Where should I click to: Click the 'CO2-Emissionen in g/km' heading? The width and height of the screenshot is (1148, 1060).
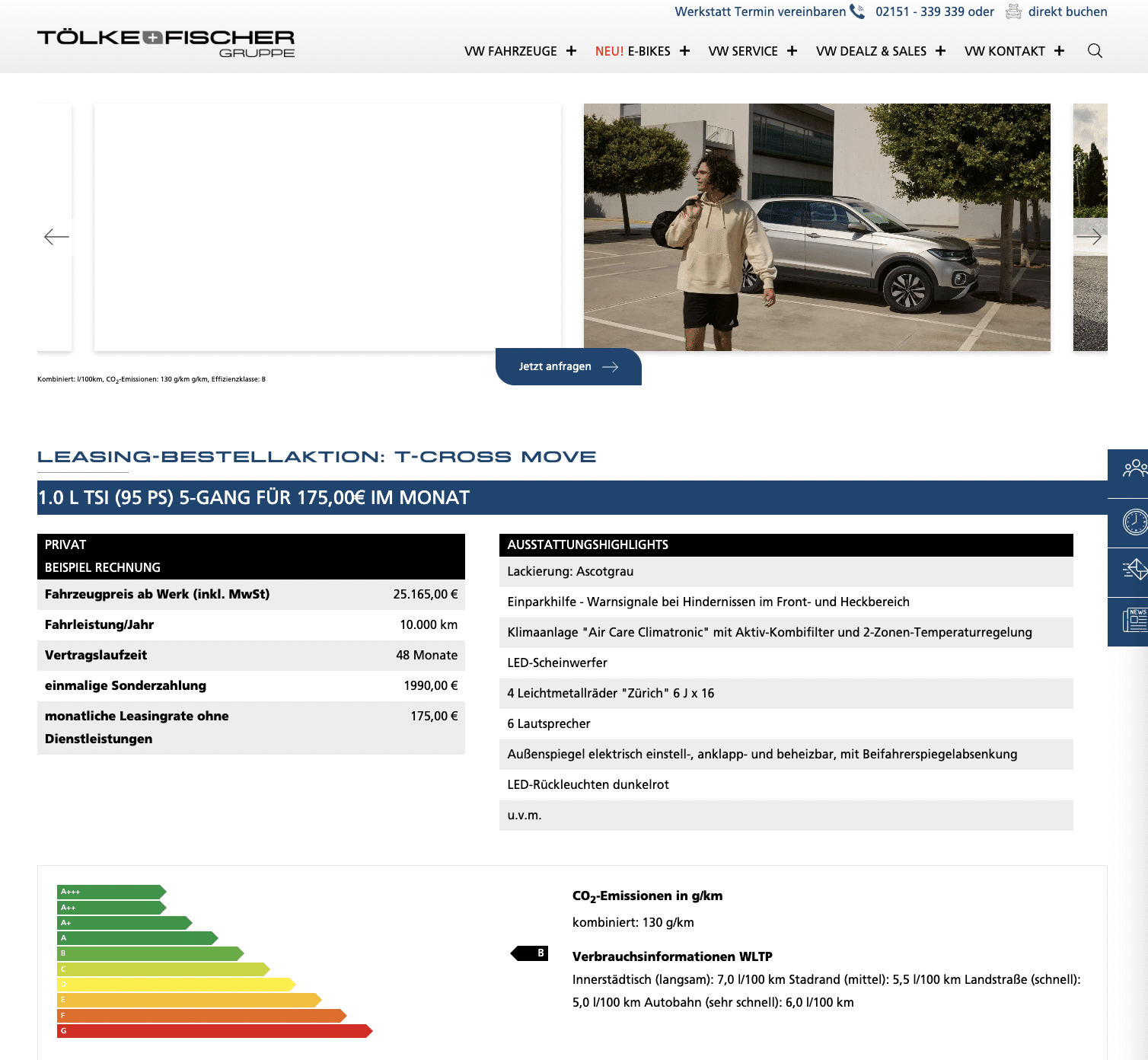point(647,896)
